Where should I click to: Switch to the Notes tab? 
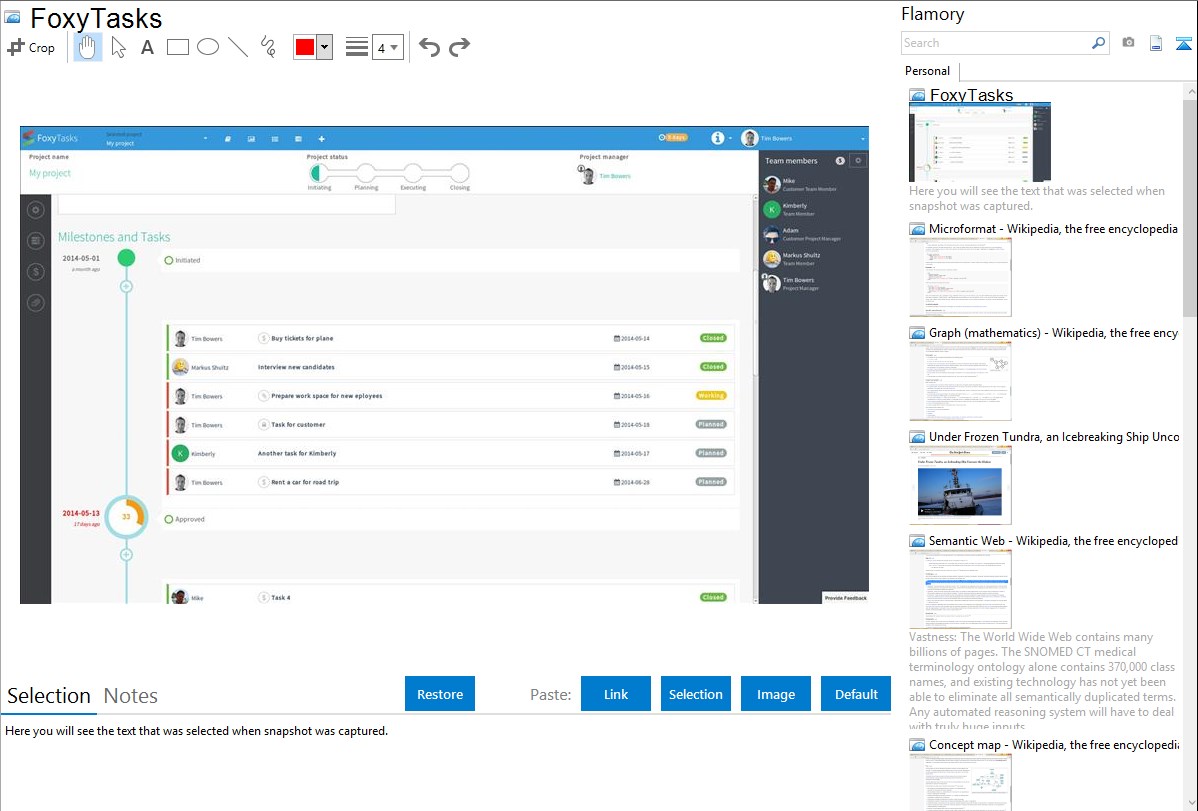(x=131, y=696)
